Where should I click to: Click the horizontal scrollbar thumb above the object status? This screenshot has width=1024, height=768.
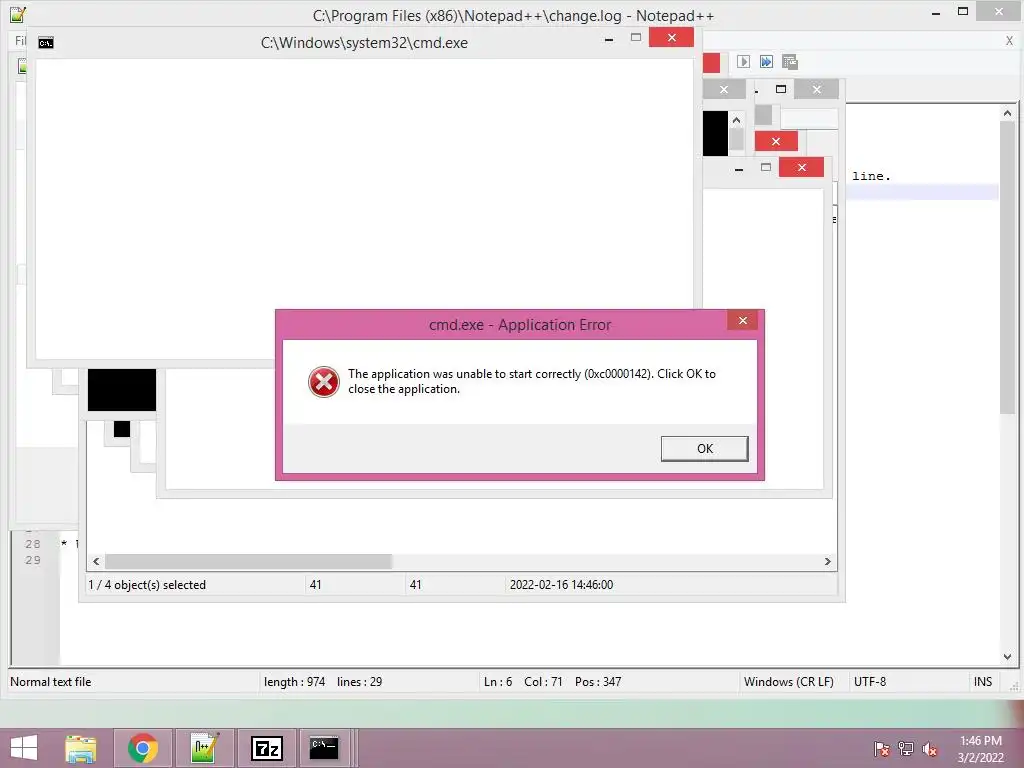tap(248, 562)
